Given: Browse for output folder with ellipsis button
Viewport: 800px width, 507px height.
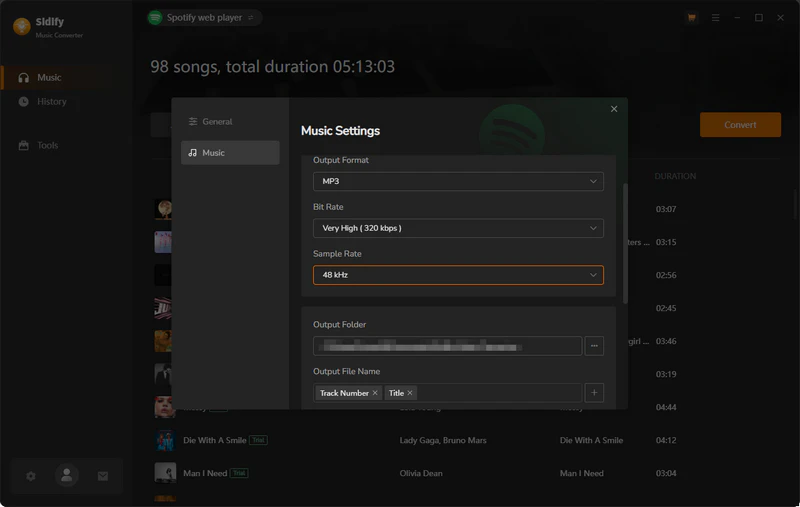Looking at the screenshot, I should [x=594, y=346].
